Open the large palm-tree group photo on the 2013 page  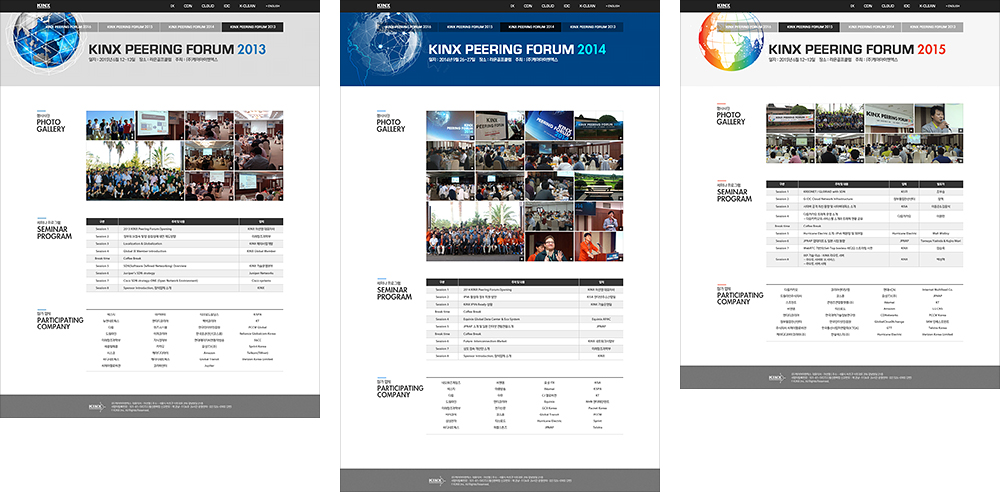click(135, 170)
